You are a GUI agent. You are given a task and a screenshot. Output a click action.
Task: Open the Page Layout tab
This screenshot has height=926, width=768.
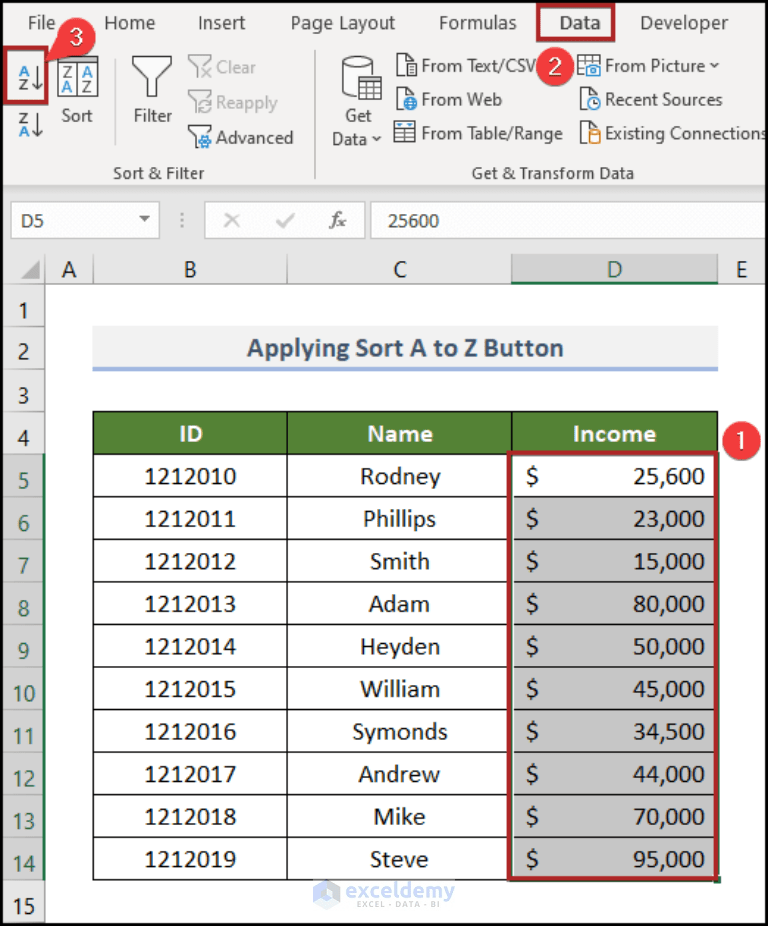pyautogui.click(x=343, y=23)
